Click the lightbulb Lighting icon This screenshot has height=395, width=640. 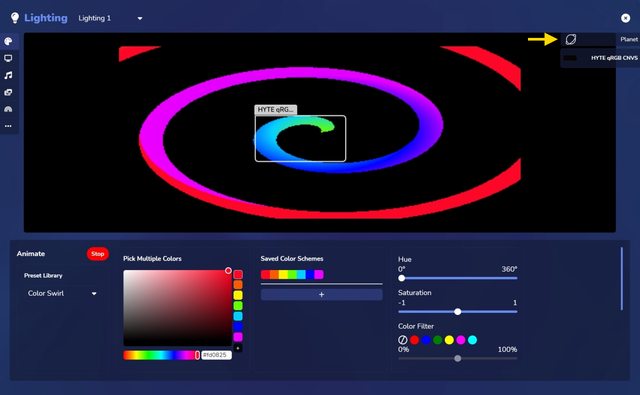[x=15, y=18]
